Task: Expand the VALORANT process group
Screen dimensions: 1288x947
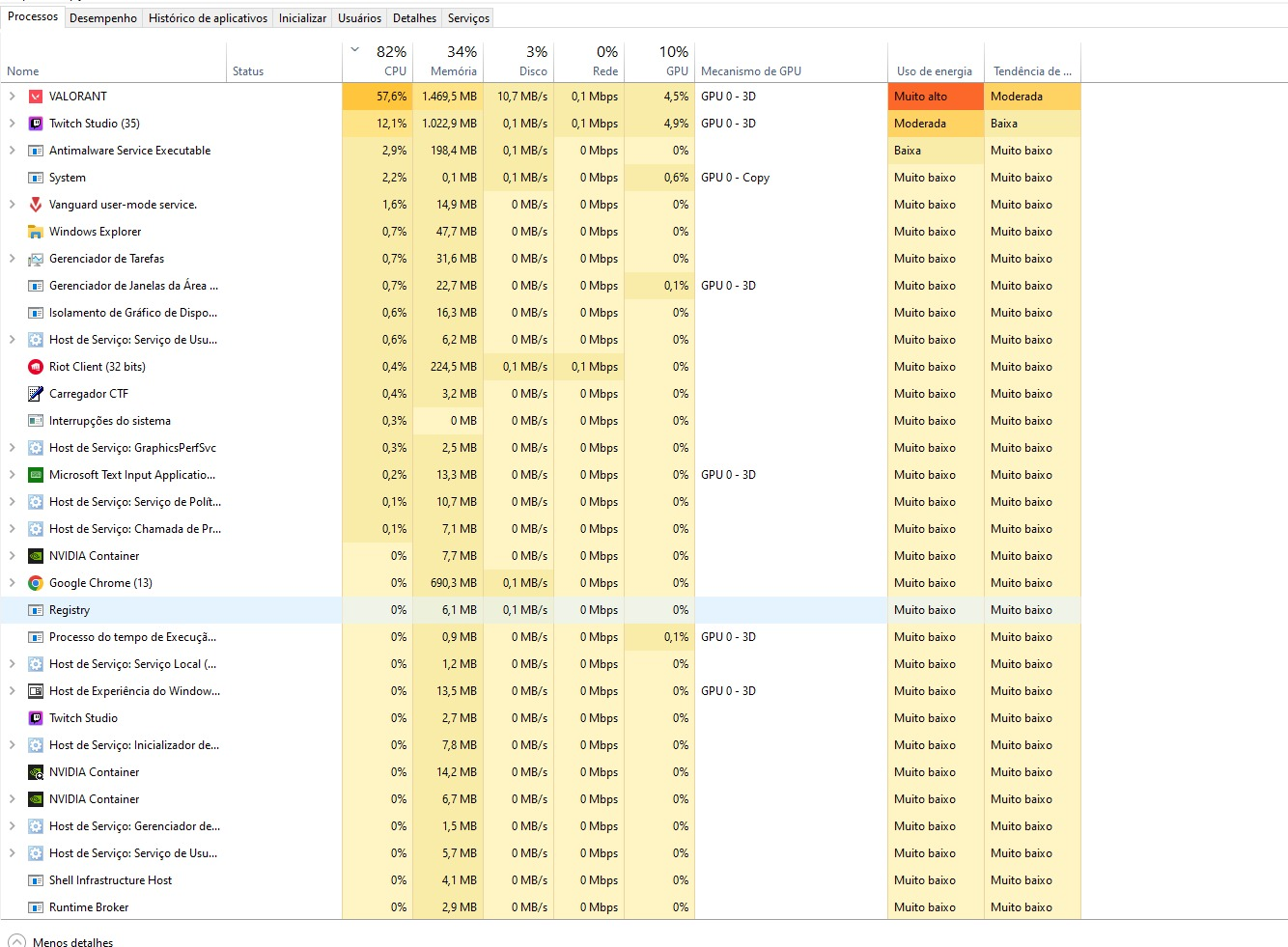Action: [x=12, y=97]
